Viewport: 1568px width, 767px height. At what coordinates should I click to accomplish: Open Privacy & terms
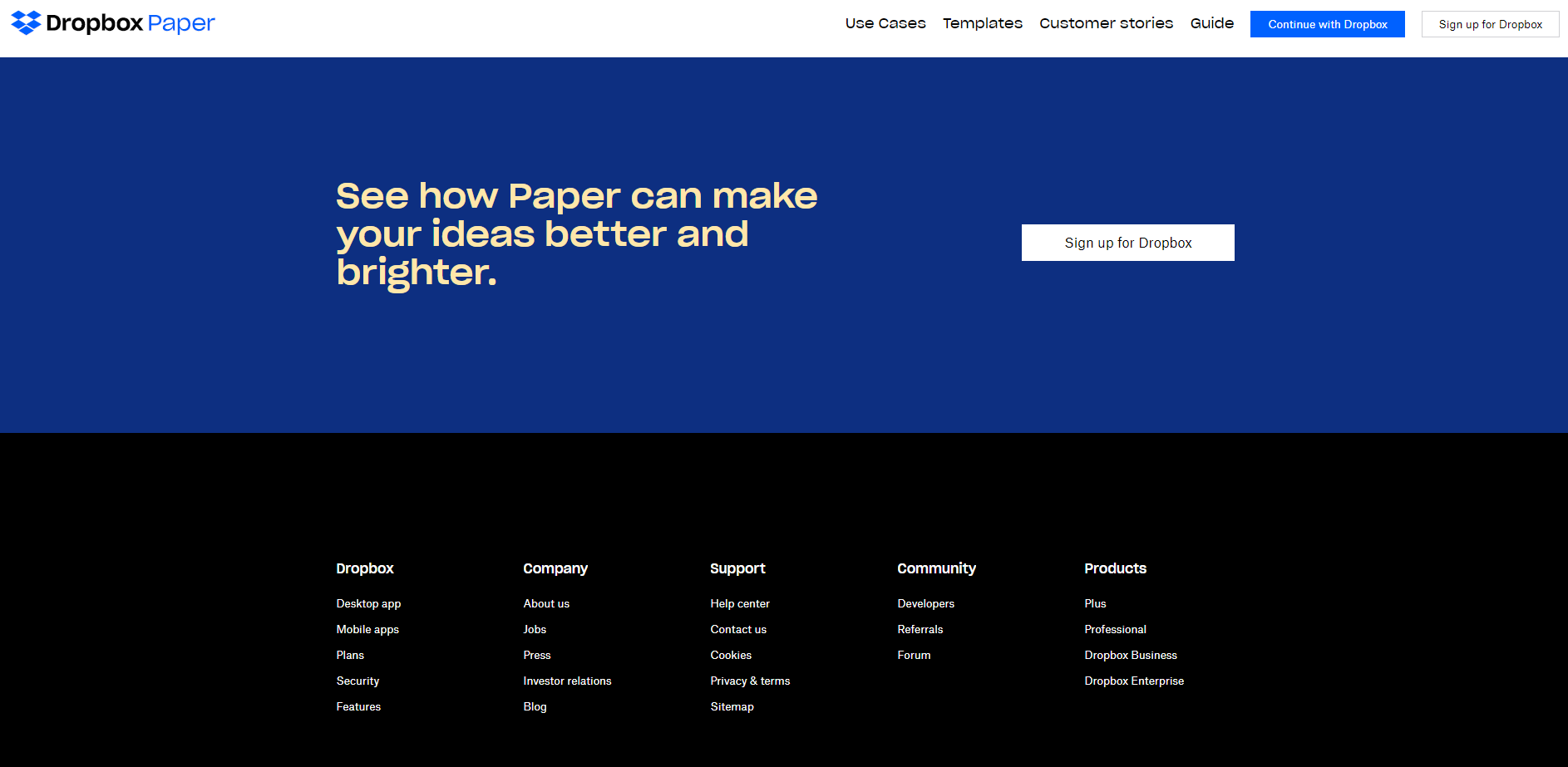coord(750,681)
